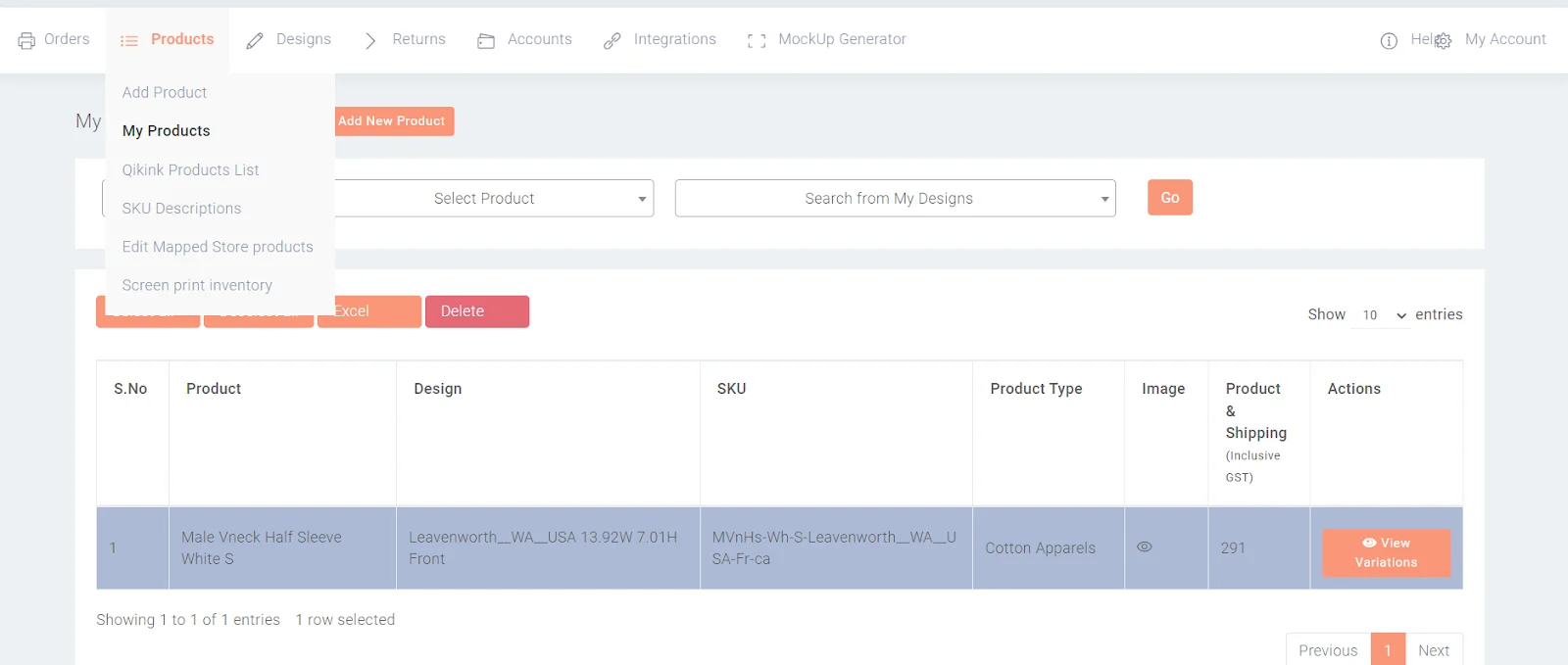The width and height of the screenshot is (1568, 665).
Task: Click the orange Go button
Action: (x=1170, y=198)
